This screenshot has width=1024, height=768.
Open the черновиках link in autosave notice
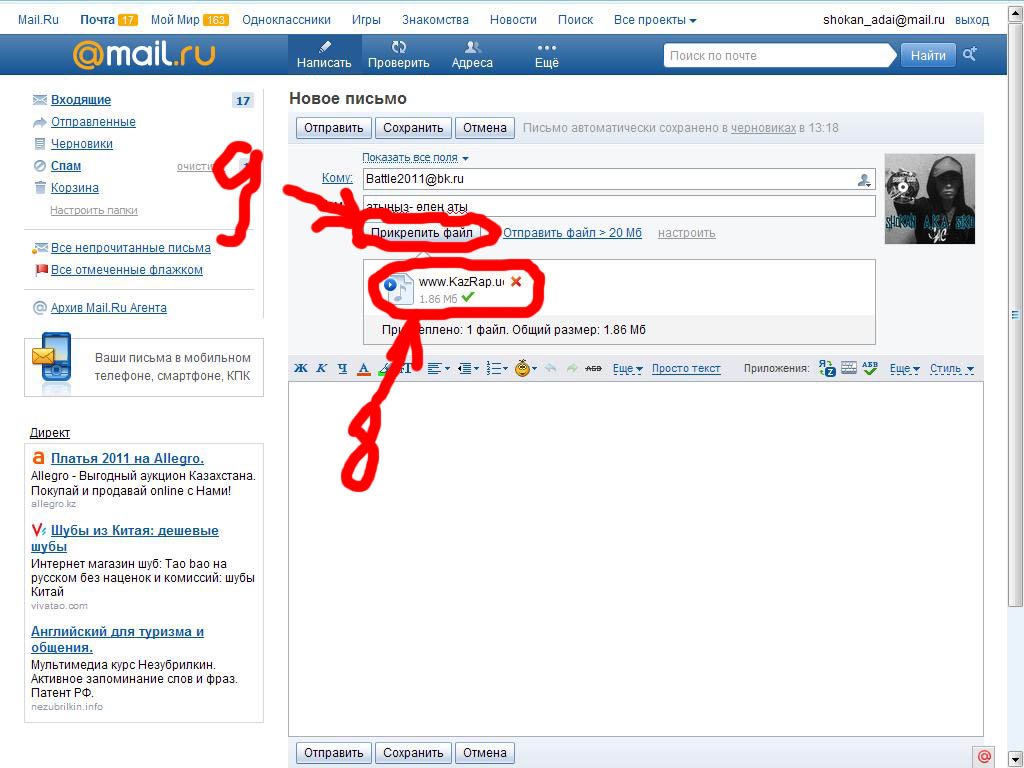tap(763, 128)
